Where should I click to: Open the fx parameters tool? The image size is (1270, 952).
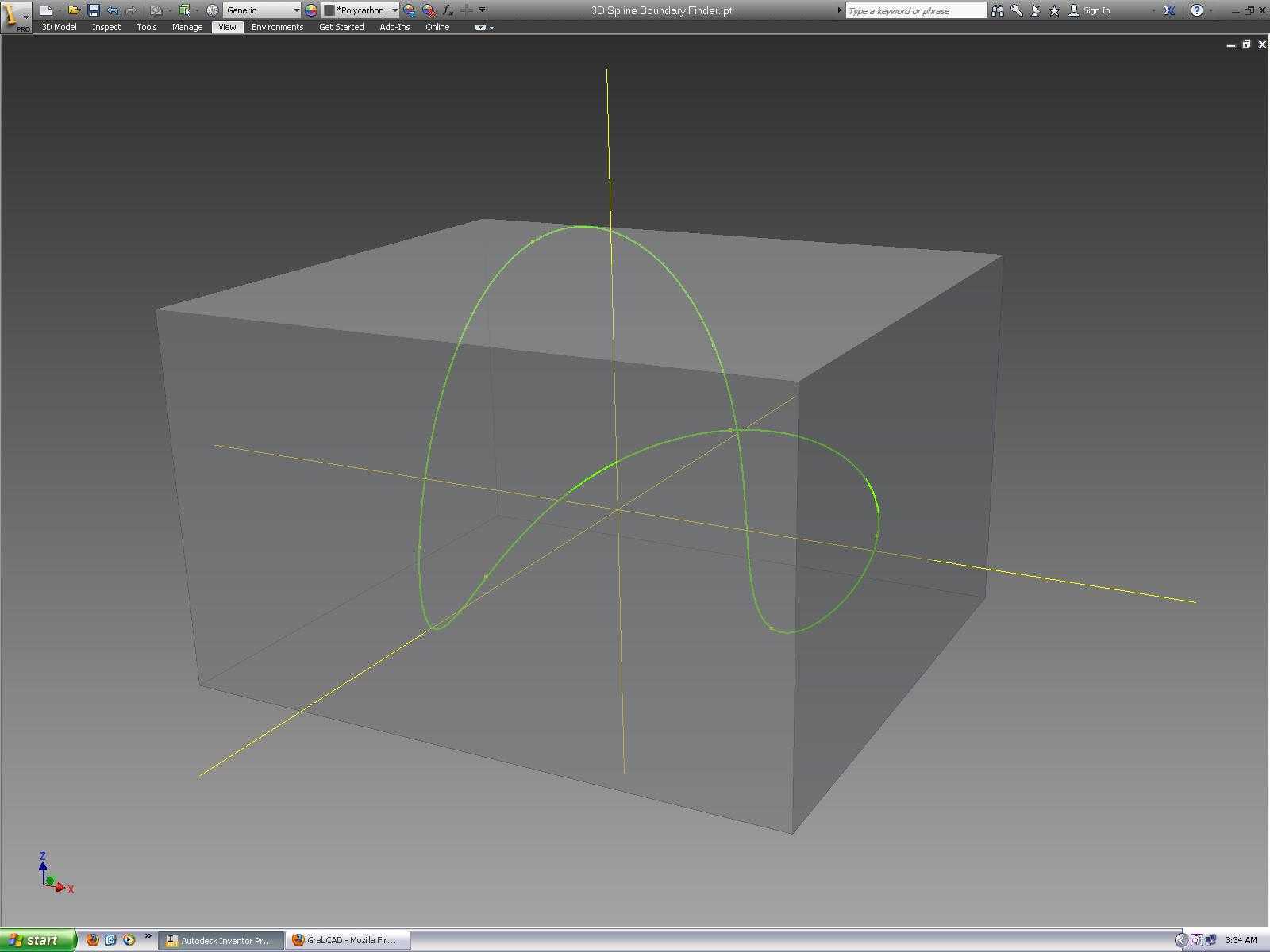point(448,10)
